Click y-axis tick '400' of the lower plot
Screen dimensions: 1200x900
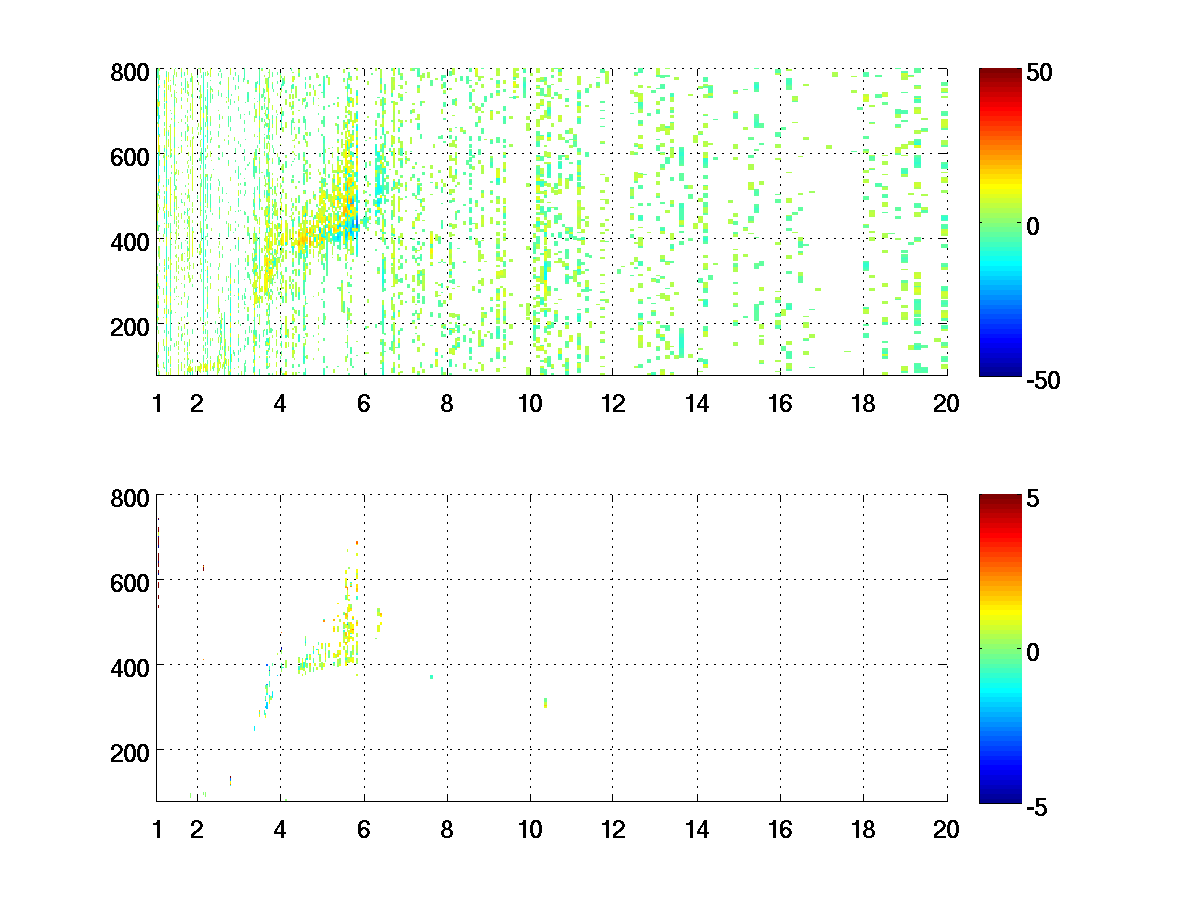click(130, 666)
